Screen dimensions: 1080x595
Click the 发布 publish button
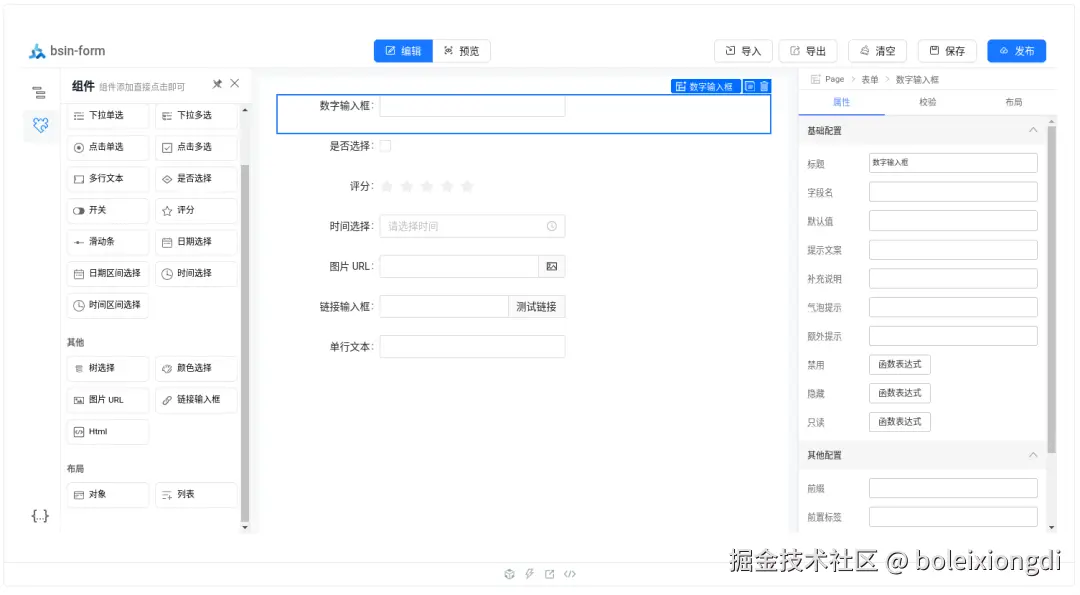[1017, 51]
